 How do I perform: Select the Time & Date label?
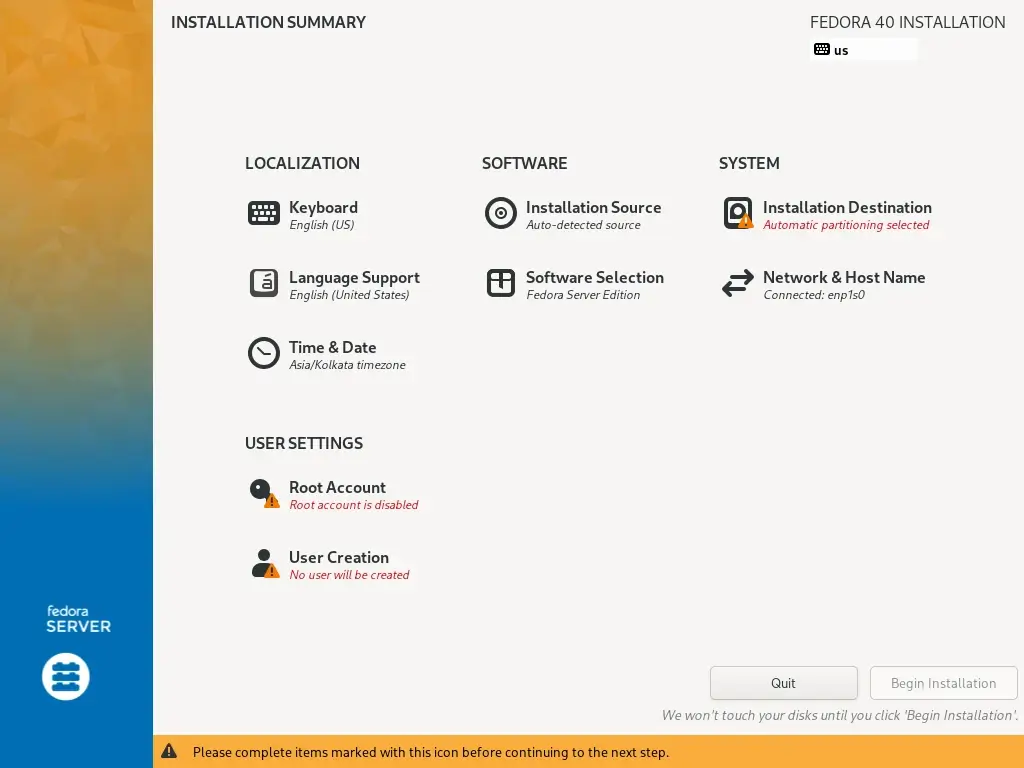tap(332, 347)
